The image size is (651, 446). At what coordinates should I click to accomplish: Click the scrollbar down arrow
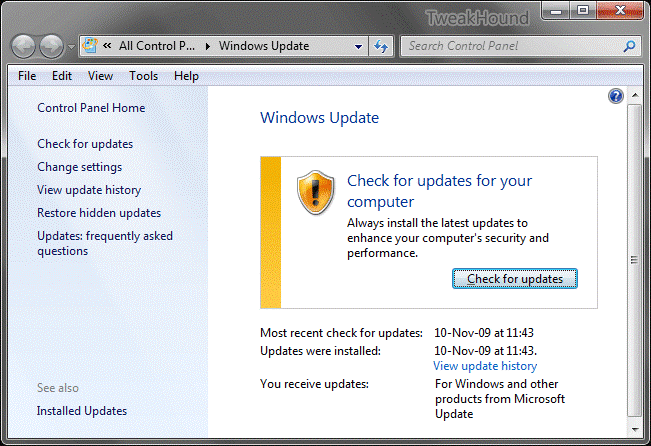(x=635, y=429)
